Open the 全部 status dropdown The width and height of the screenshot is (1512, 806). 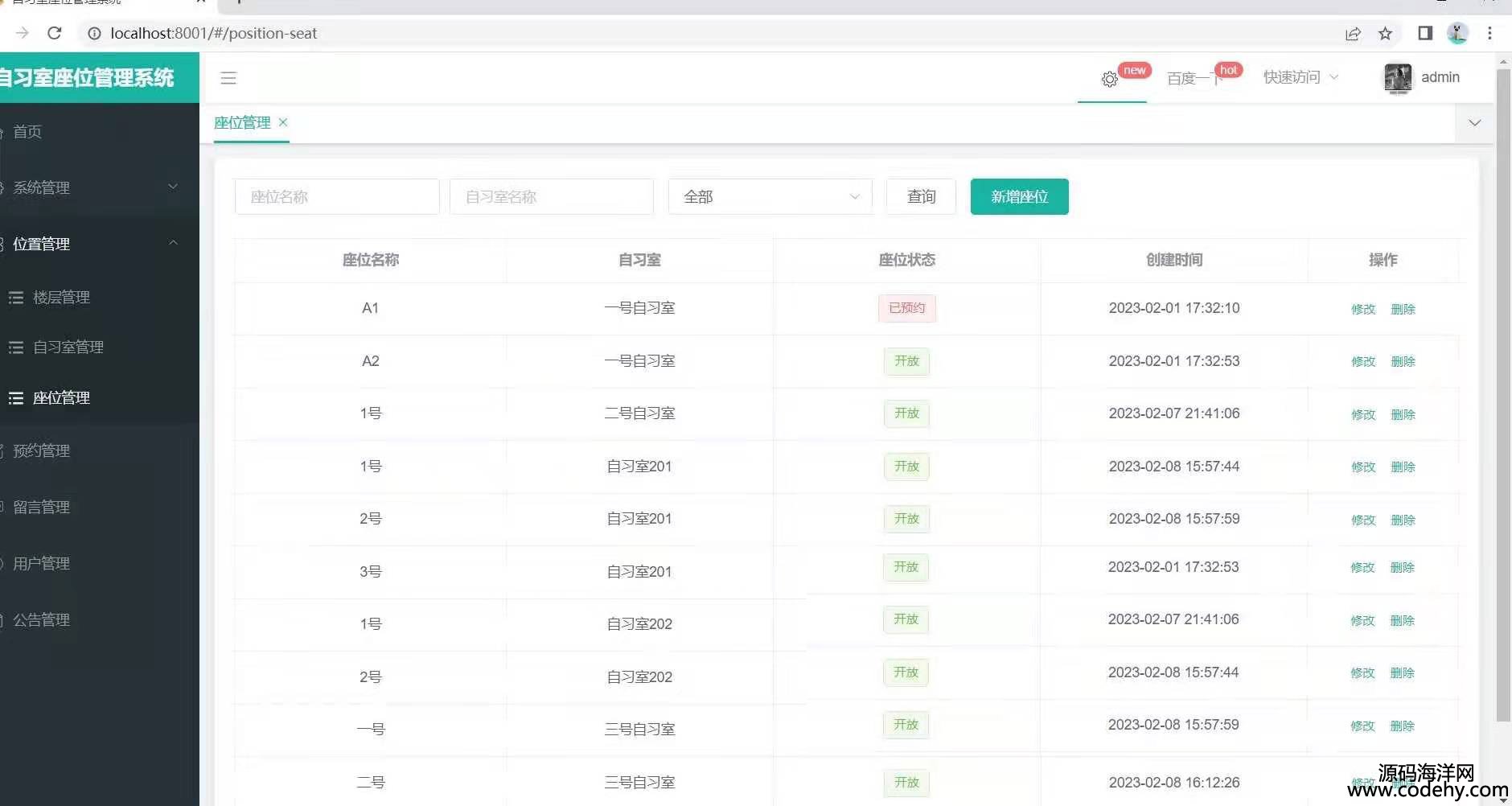(x=770, y=196)
